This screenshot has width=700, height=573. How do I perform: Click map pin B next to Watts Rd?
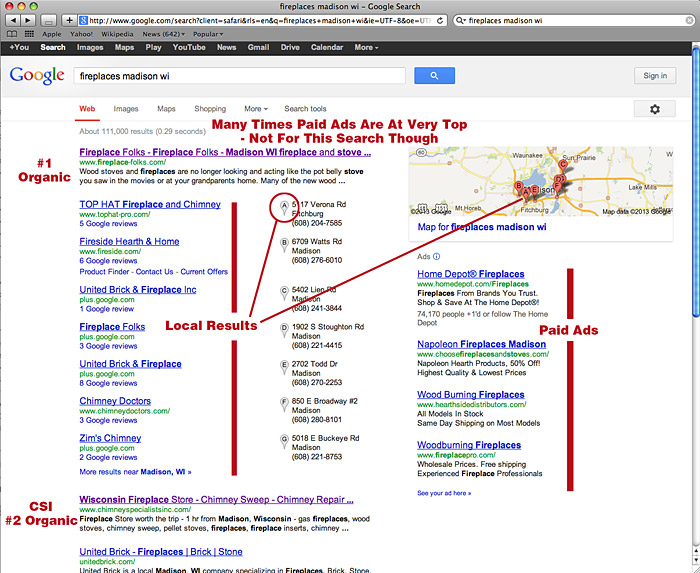click(284, 245)
